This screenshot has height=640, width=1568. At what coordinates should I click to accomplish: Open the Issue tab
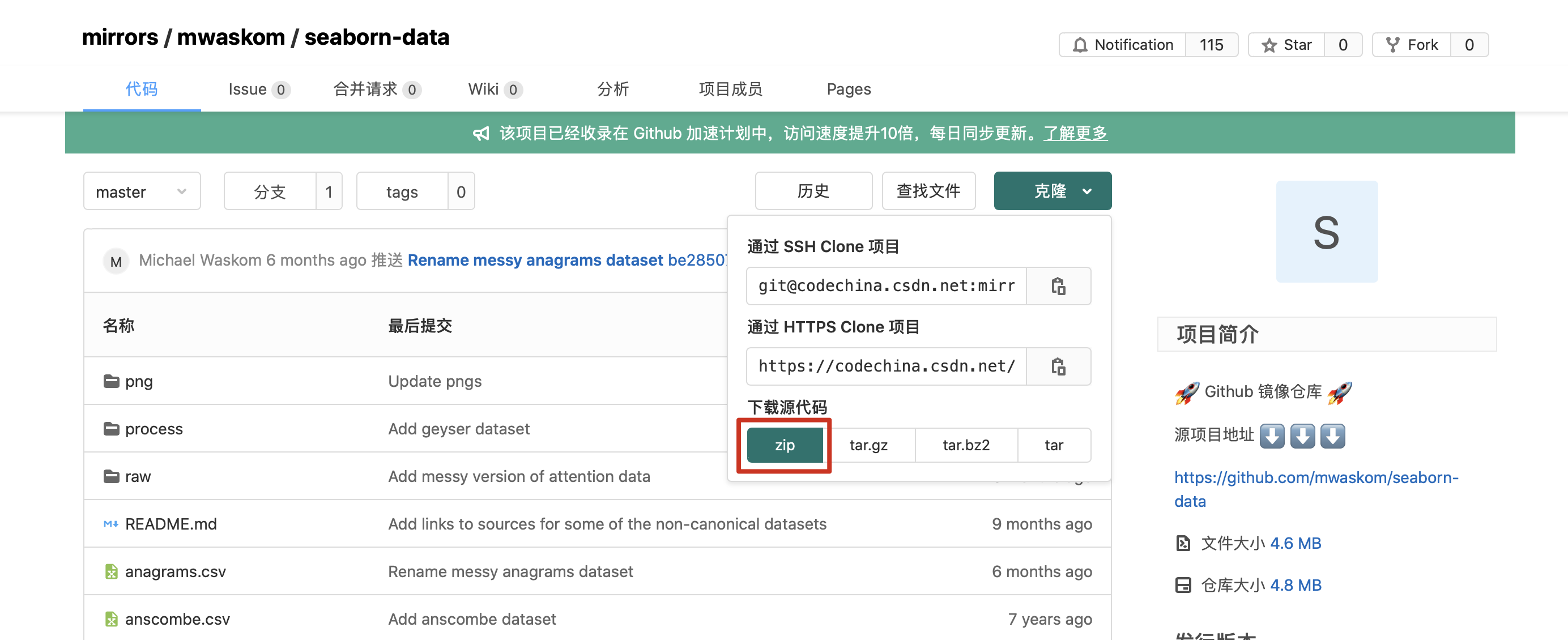tap(259, 89)
